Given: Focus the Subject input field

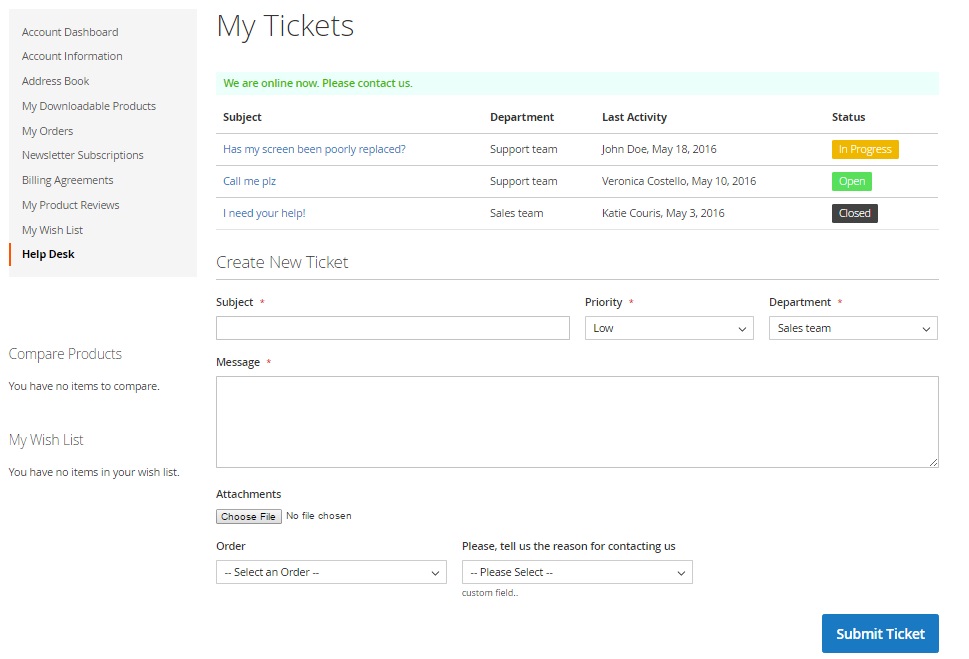Looking at the screenshot, I should (x=393, y=328).
